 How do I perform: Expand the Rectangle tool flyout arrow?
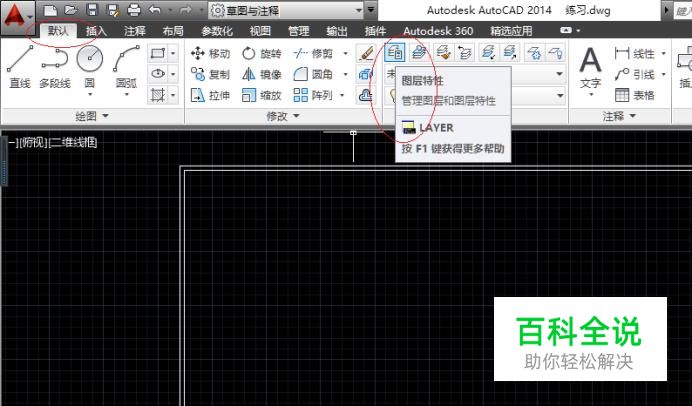coord(173,53)
